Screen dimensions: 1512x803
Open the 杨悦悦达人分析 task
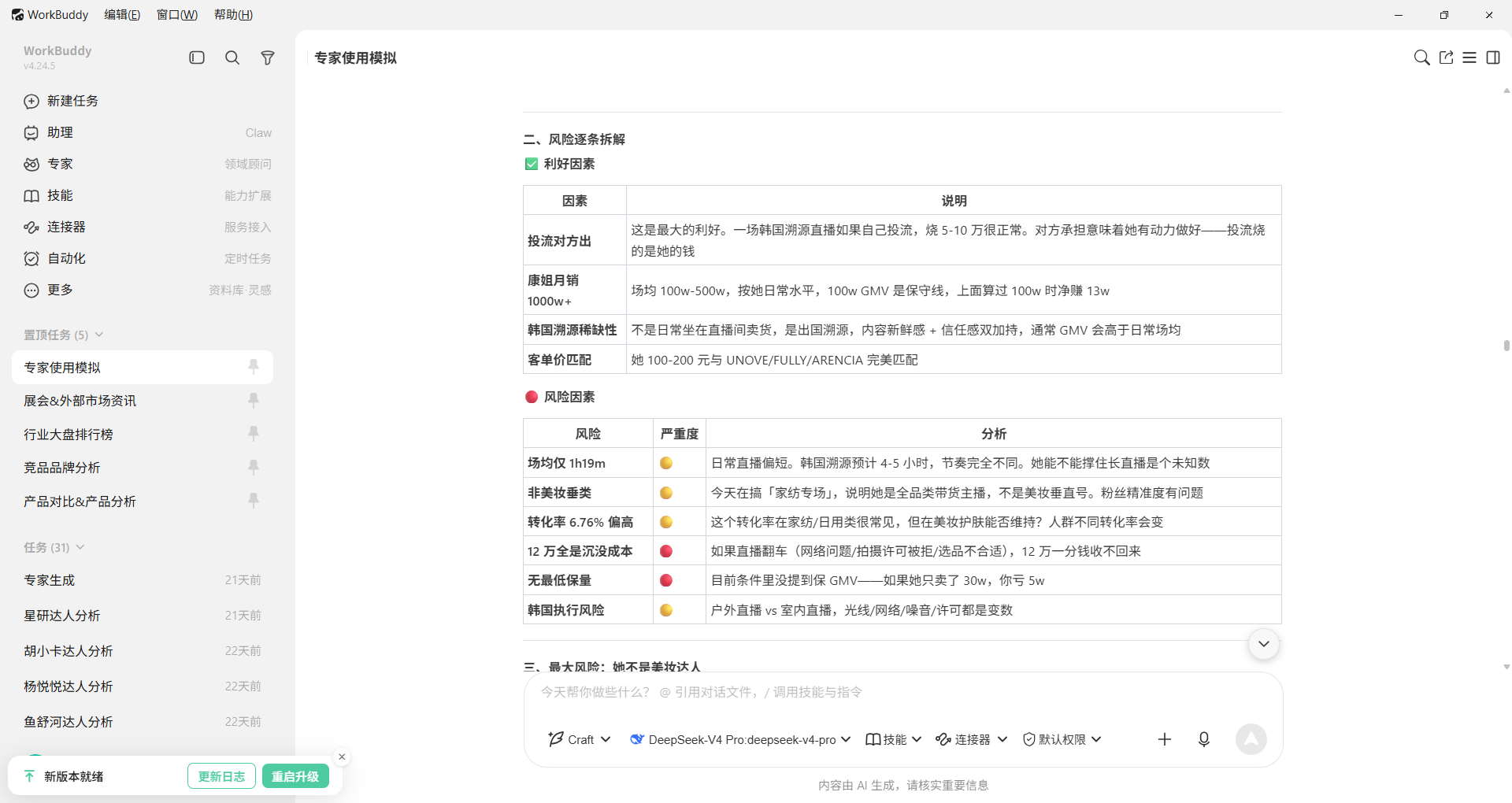pyautogui.click(x=143, y=686)
